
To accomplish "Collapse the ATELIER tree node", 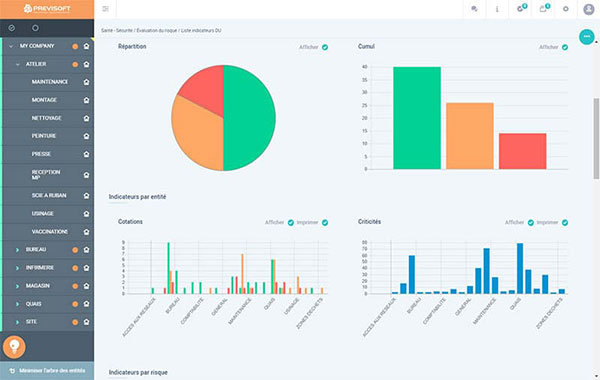I will point(18,64).
